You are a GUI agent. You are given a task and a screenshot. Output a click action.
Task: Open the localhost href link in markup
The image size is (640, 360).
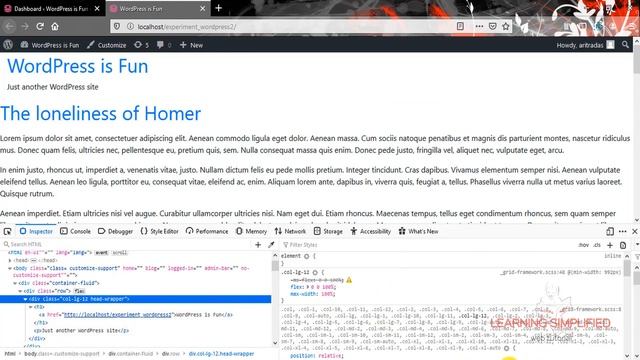point(117,315)
